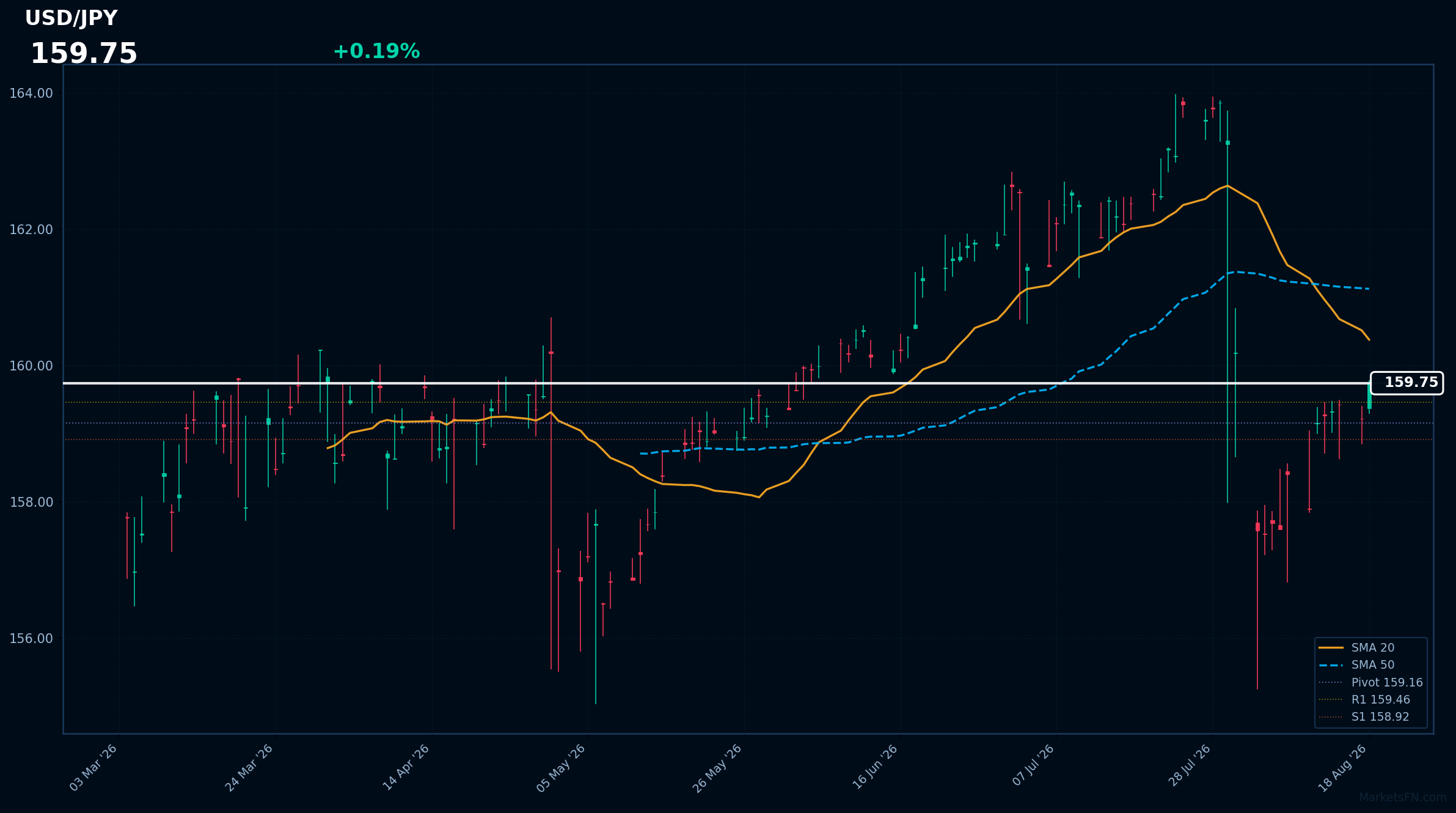Select the large 159.75 price under USD/JPY
Viewport: 1456px width, 813px height.
[84, 54]
